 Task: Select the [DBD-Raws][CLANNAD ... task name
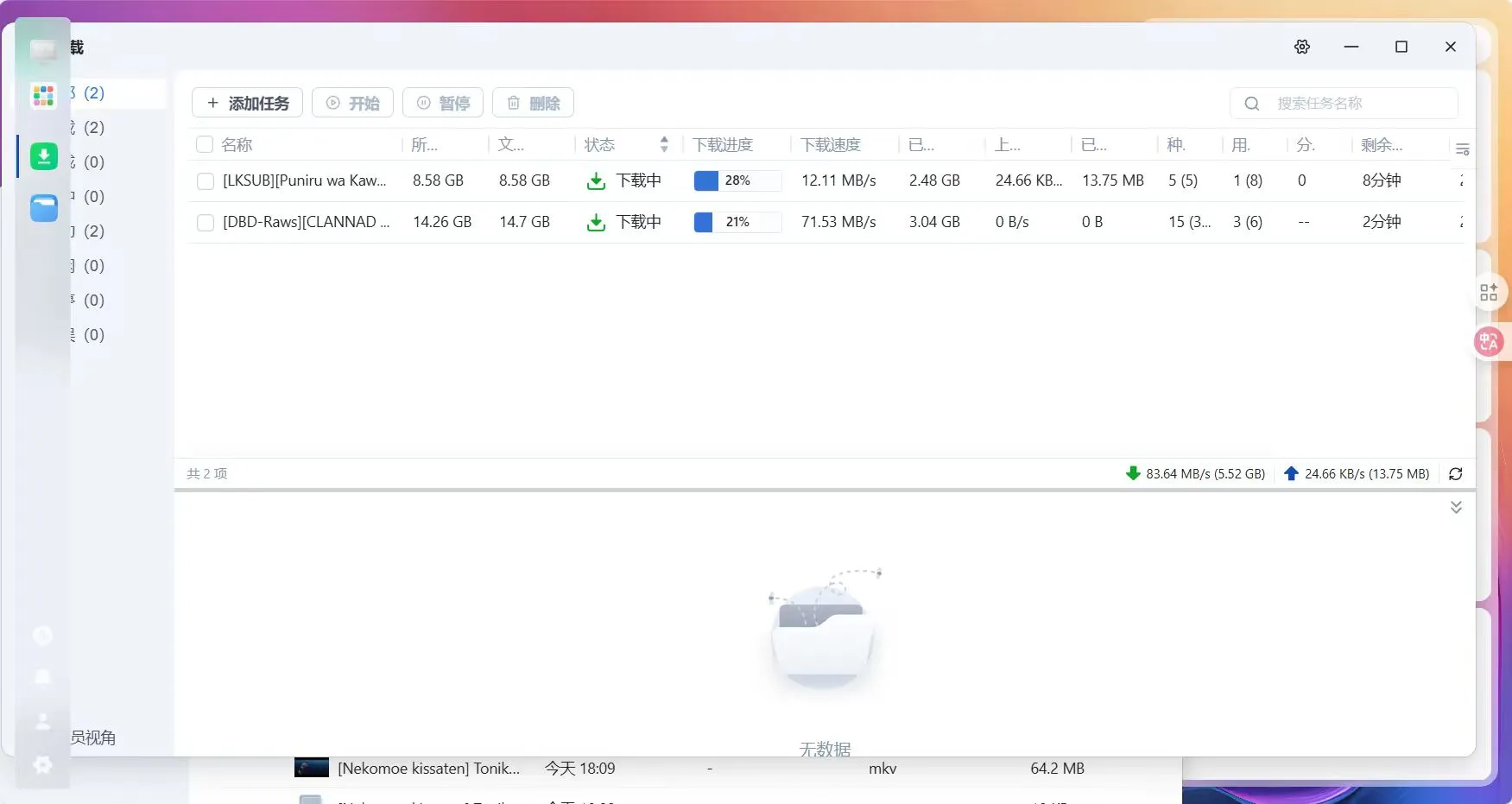coord(306,222)
